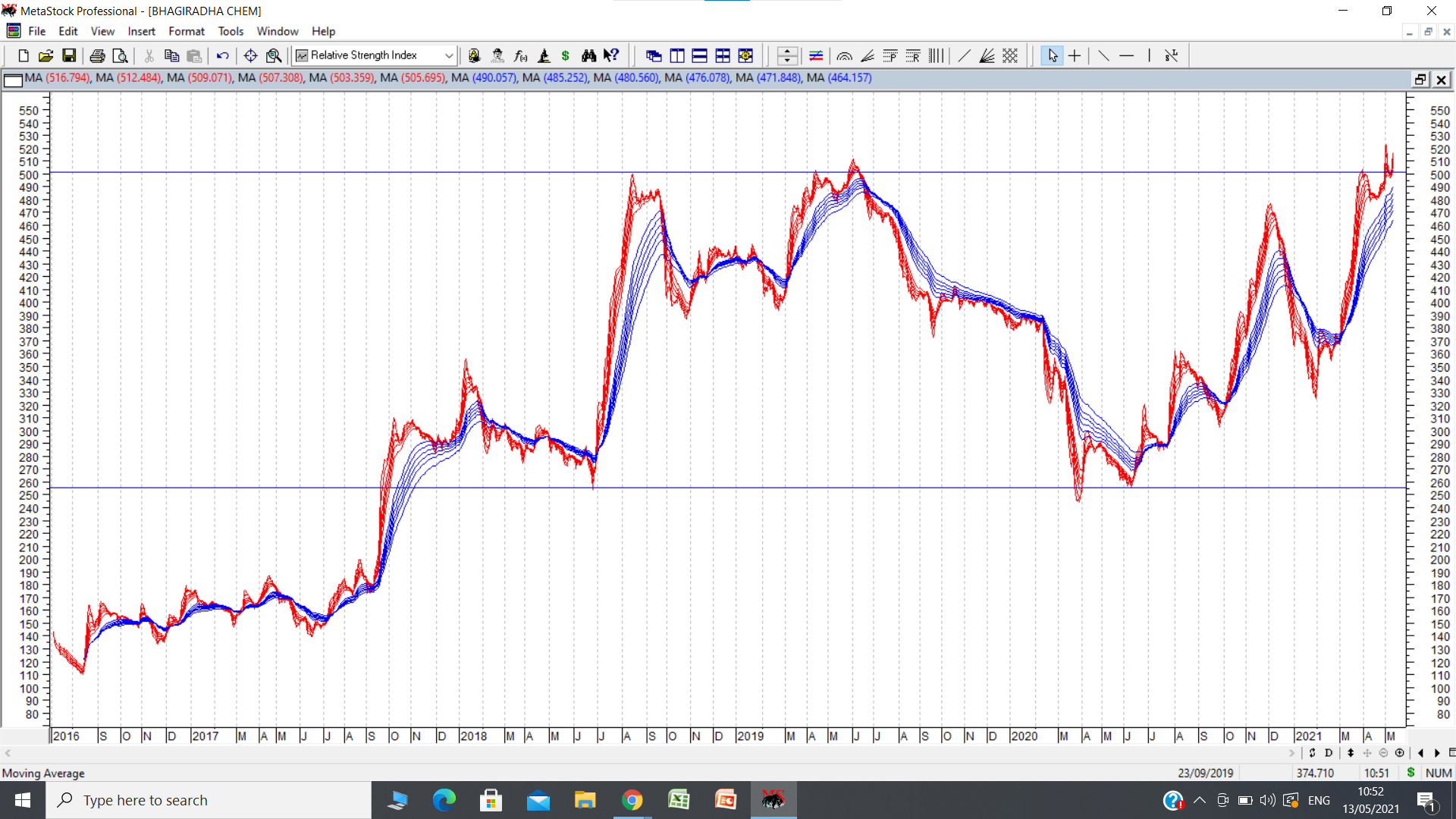
Task: Select the Fibonacci arcs drawing tool
Action: pos(844,55)
